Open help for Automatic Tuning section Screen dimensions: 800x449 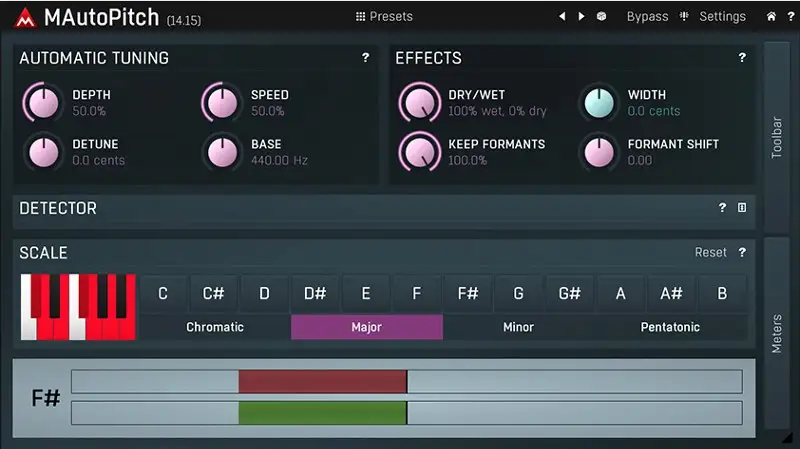coord(365,58)
